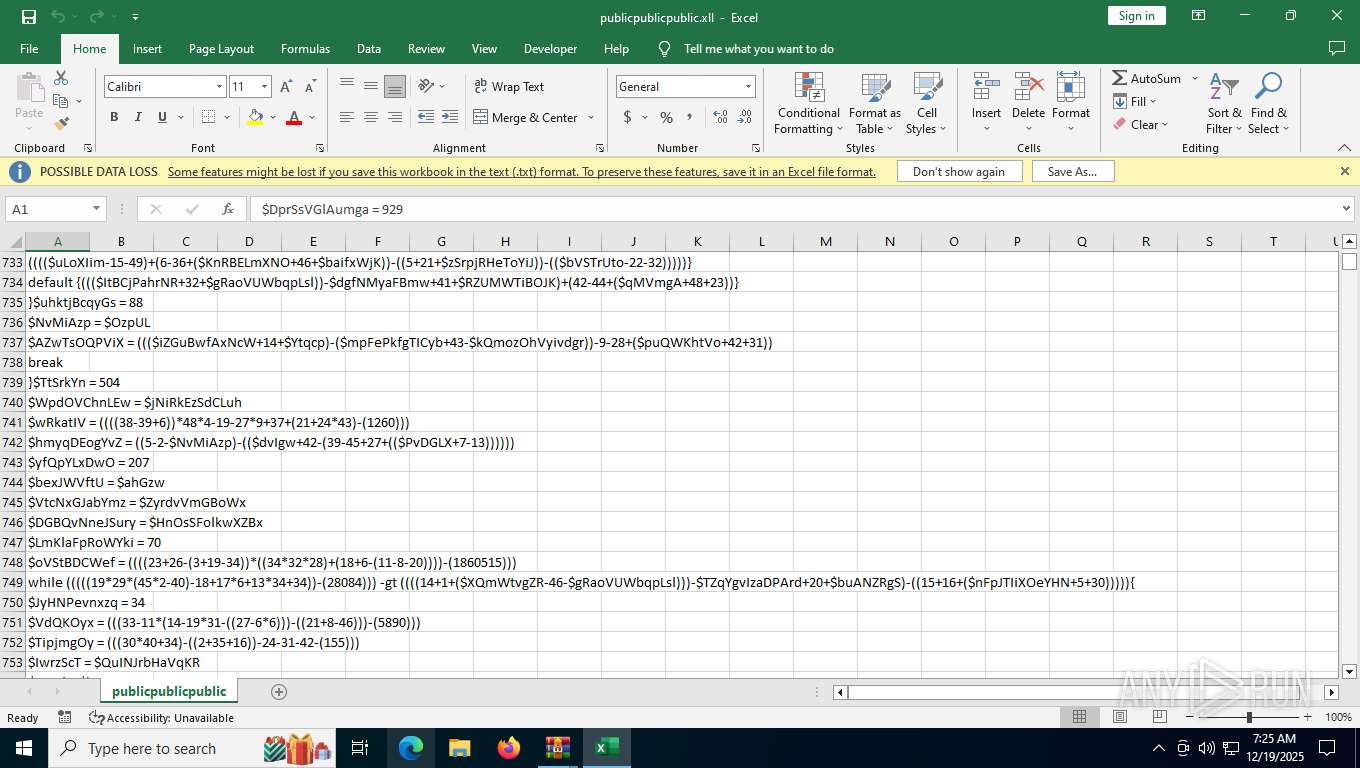
Task: Click in the Tell me what you want to do box
Action: click(x=758, y=49)
